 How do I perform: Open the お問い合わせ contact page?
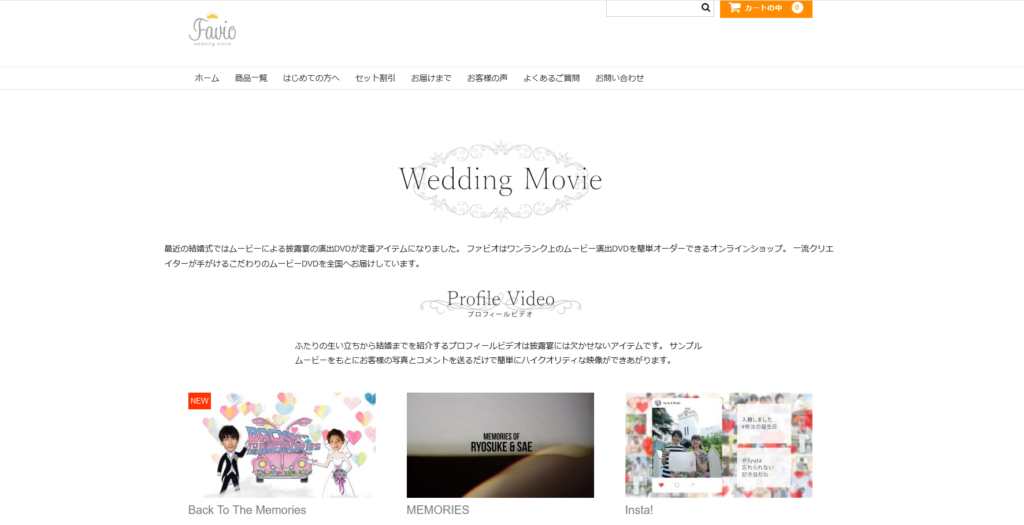coord(620,78)
